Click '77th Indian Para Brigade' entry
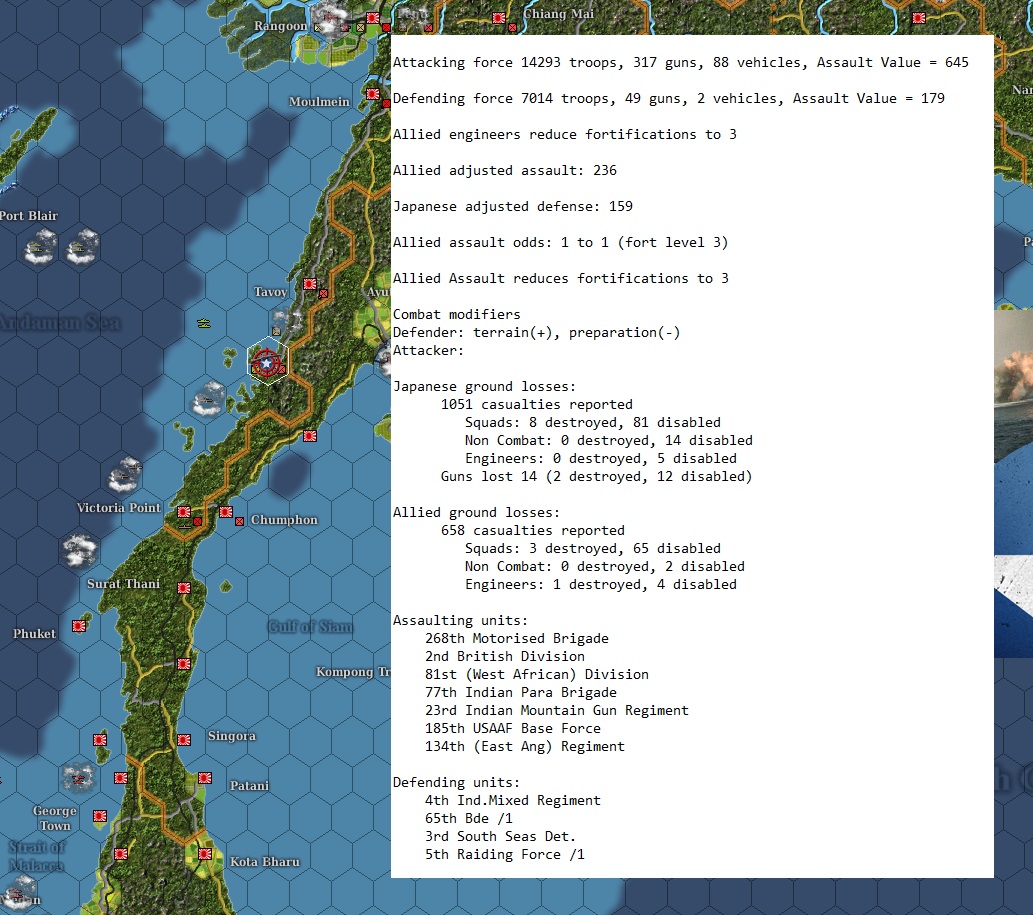1033x915 pixels. coord(520,692)
